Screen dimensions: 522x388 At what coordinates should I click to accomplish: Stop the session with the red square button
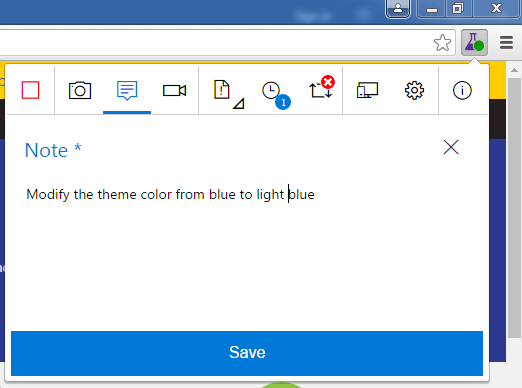pyautogui.click(x=30, y=90)
